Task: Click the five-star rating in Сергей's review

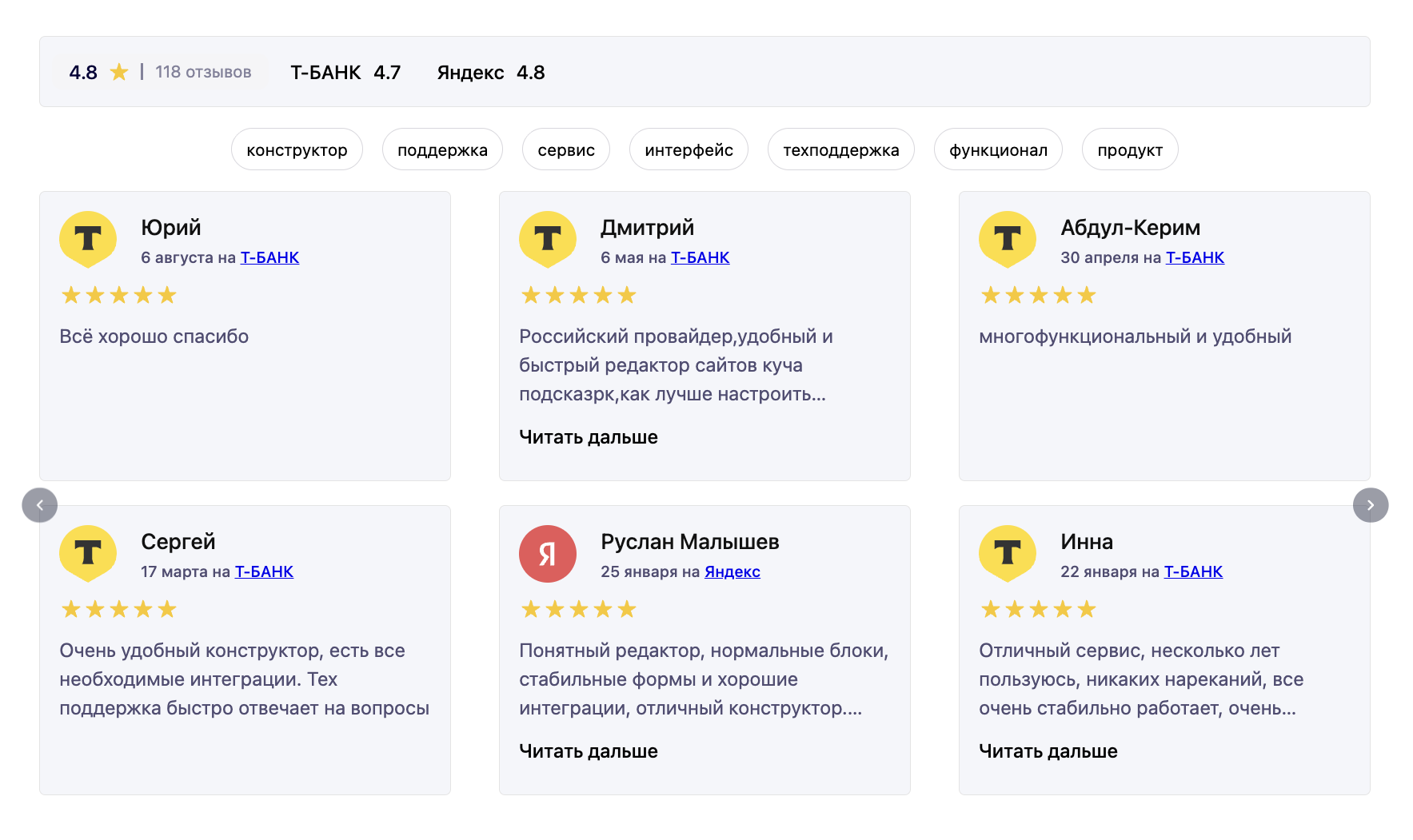Action: point(119,610)
